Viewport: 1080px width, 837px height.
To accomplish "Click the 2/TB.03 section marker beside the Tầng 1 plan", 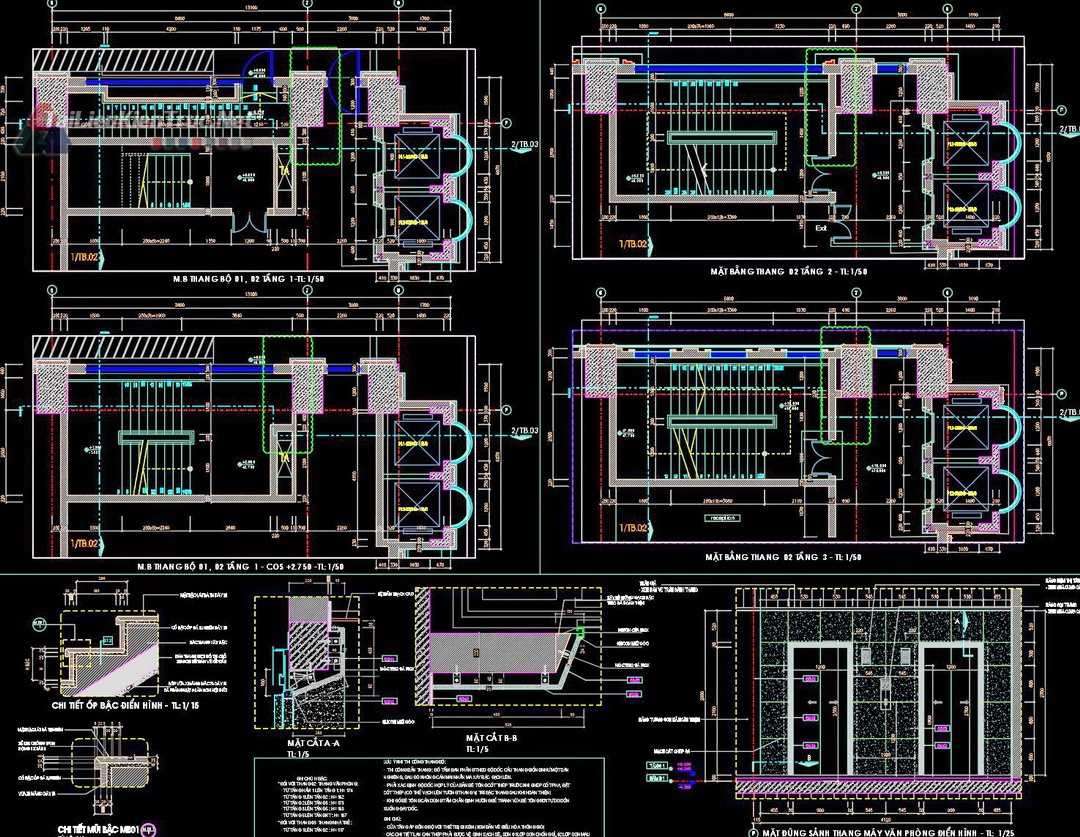I will 524,146.
